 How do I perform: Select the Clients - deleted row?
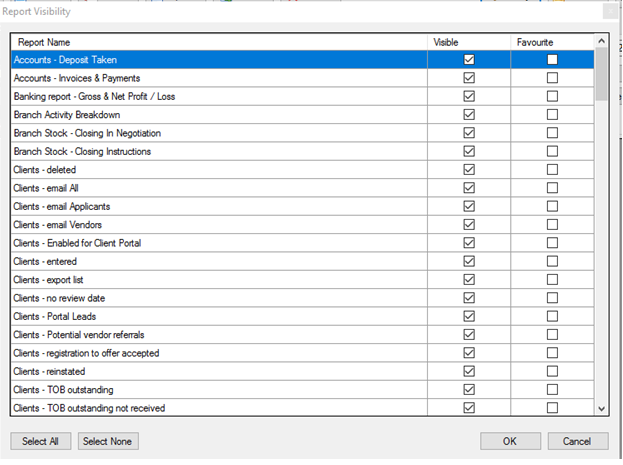(x=302, y=169)
